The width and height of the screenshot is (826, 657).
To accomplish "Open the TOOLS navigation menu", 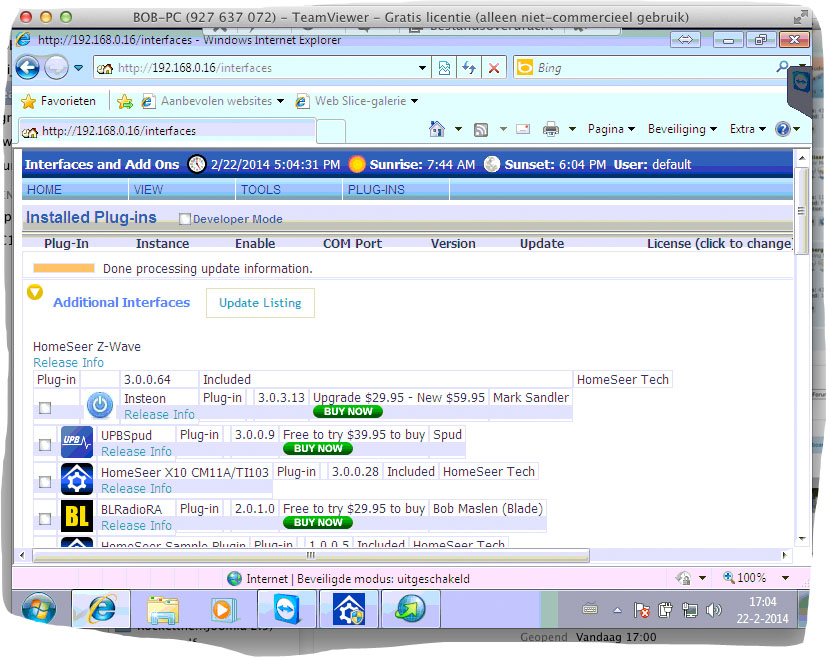I will click(289, 190).
